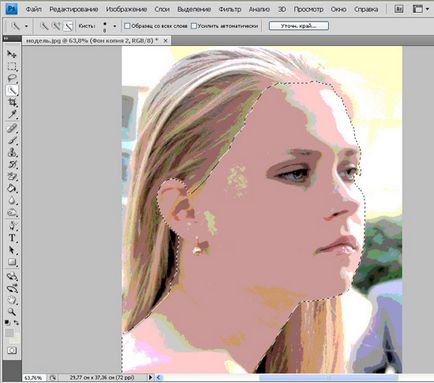Select the Rectangular Marquee tool
The image size is (434, 383).
12,66
